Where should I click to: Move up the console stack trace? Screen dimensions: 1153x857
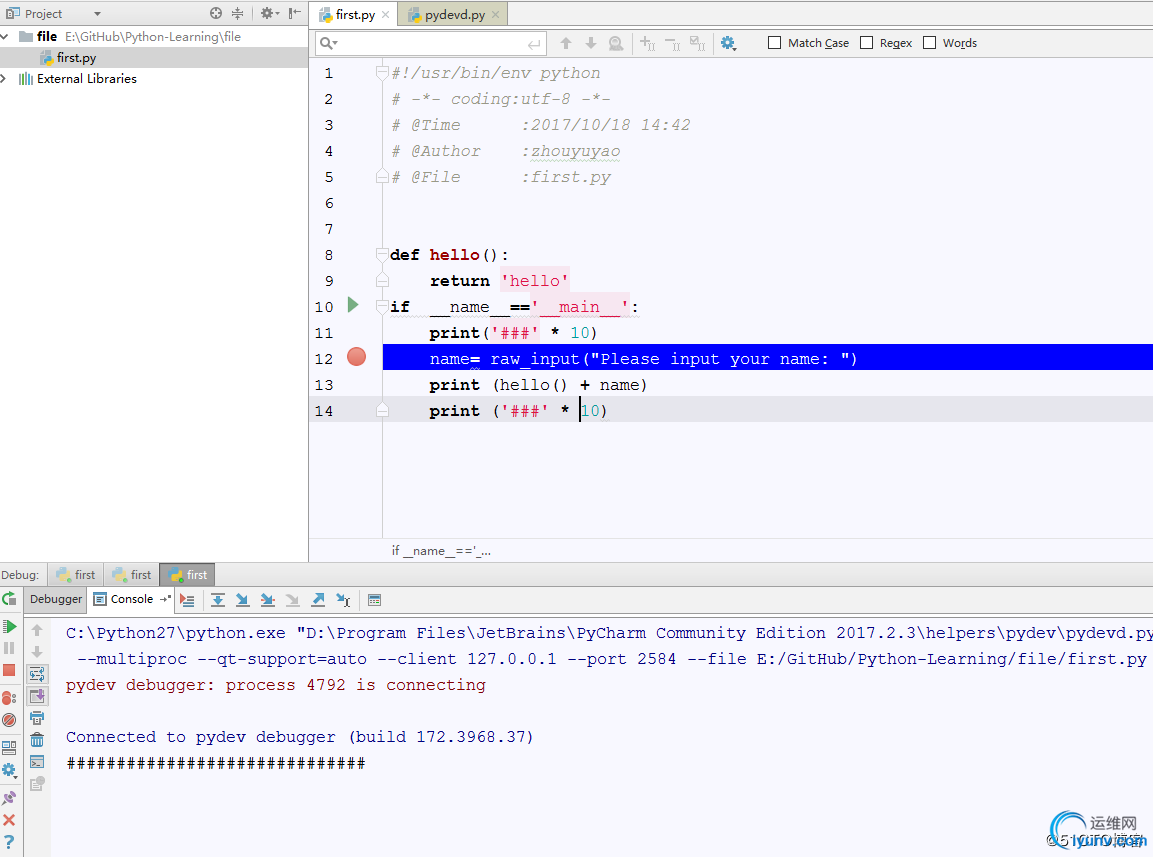37,630
